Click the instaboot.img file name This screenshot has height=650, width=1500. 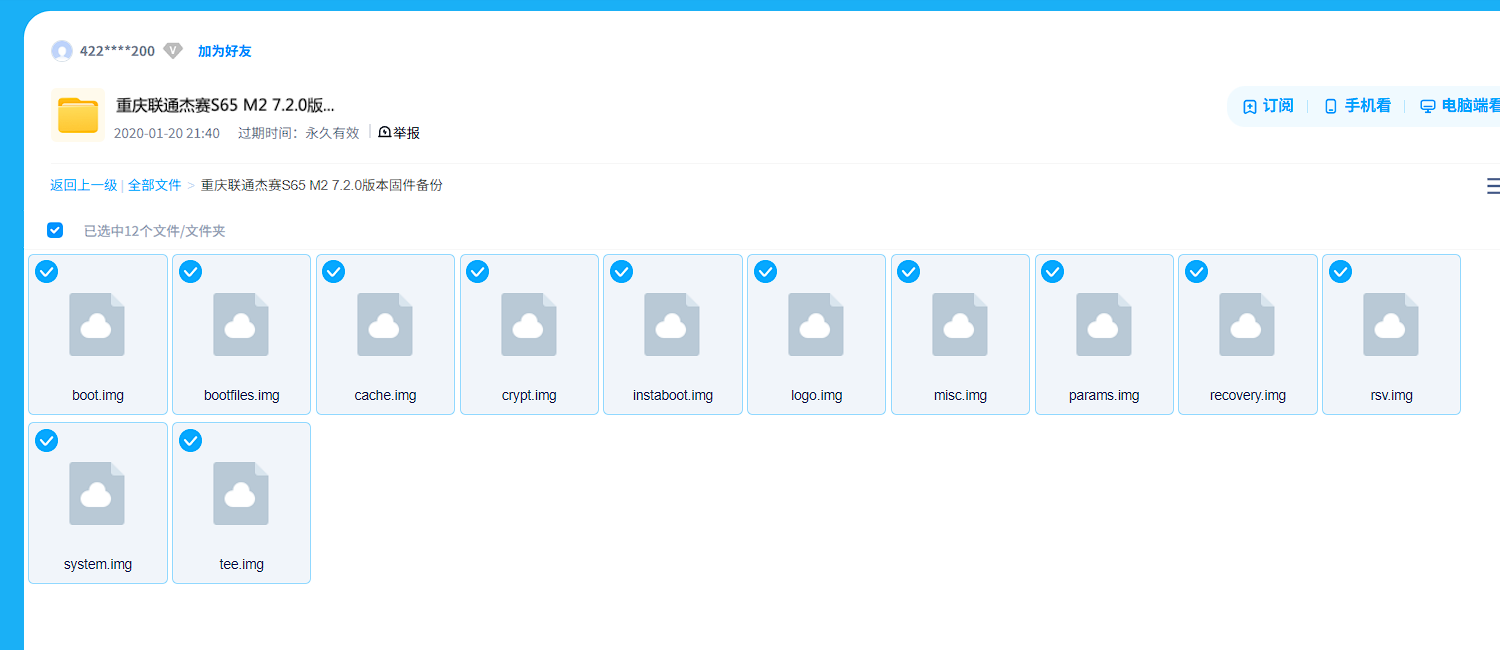tap(673, 395)
